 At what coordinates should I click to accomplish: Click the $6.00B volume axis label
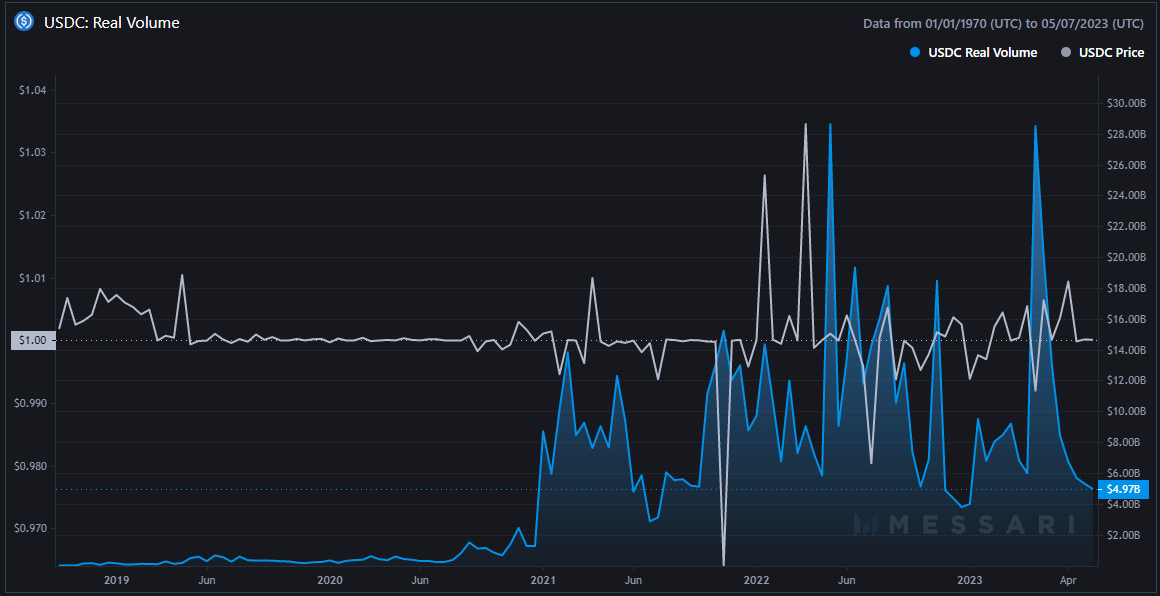[1123, 473]
